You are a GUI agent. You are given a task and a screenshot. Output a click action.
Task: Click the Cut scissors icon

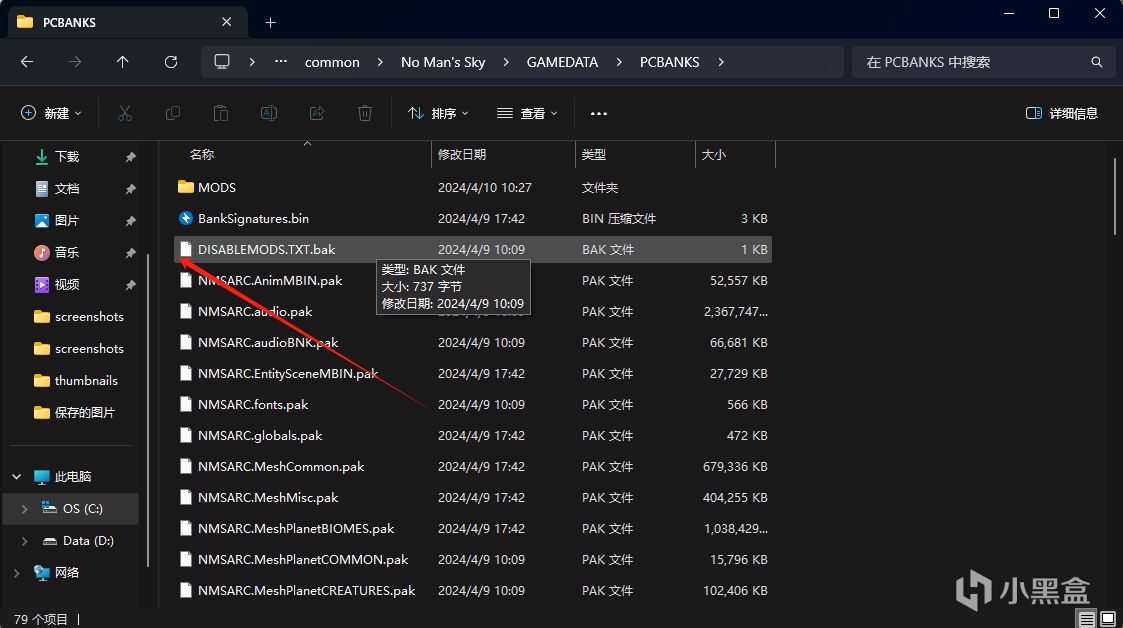(125, 113)
